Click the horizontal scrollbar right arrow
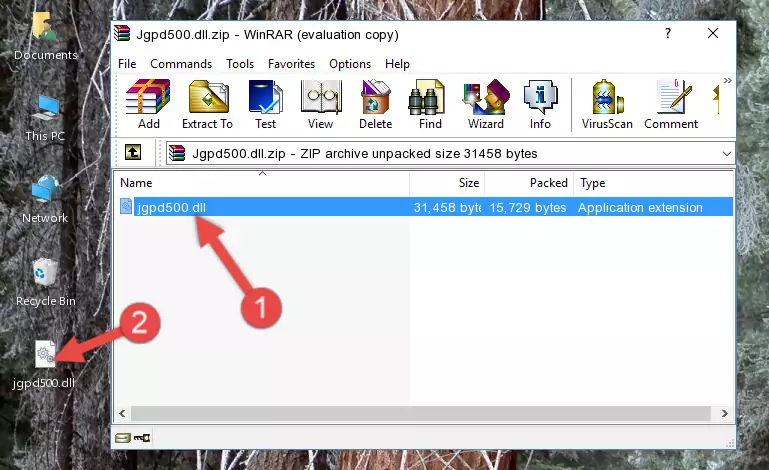Image resolution: width=769 pixels, height=470 pixels. (724, 414)
